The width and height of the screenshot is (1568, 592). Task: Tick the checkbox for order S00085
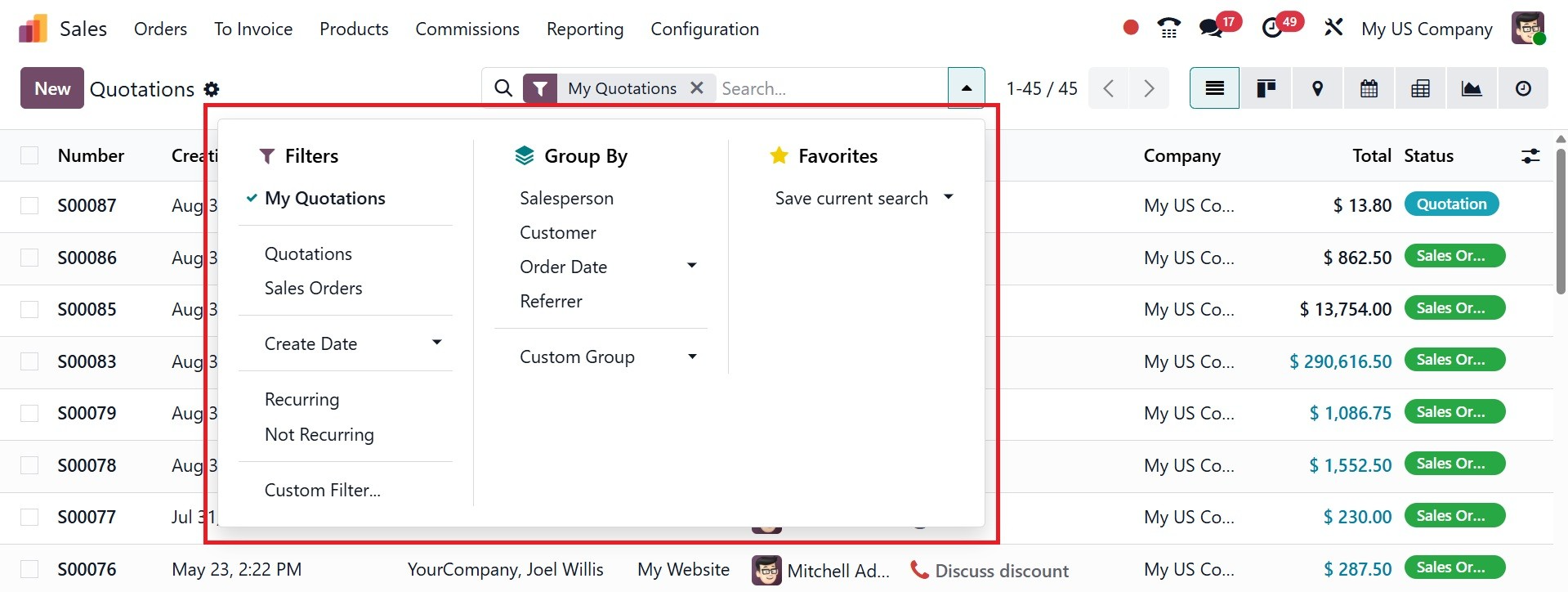coord(29,309)
